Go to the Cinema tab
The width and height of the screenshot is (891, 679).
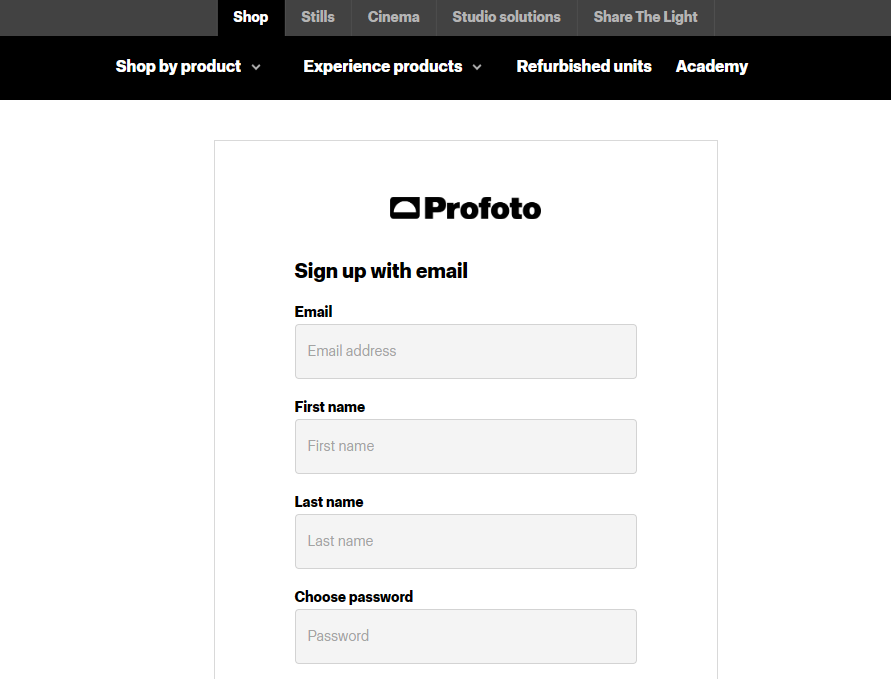click(x=394, y=17)
